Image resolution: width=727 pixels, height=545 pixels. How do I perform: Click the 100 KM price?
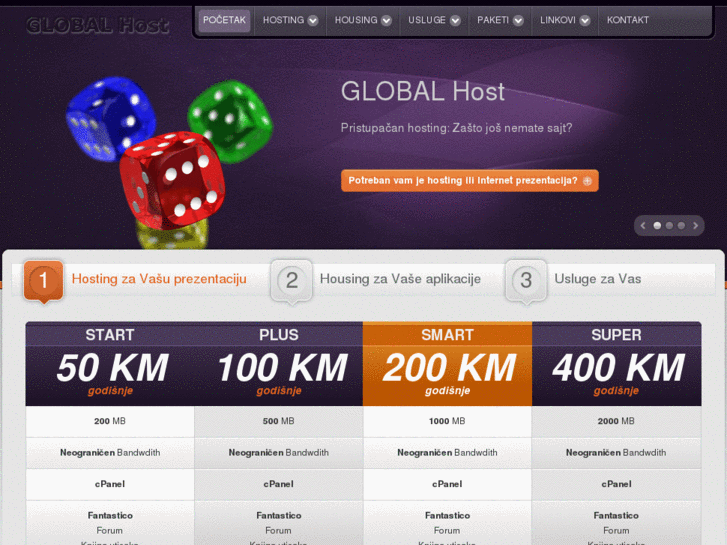pyautogui.click(x=282, y=368)
